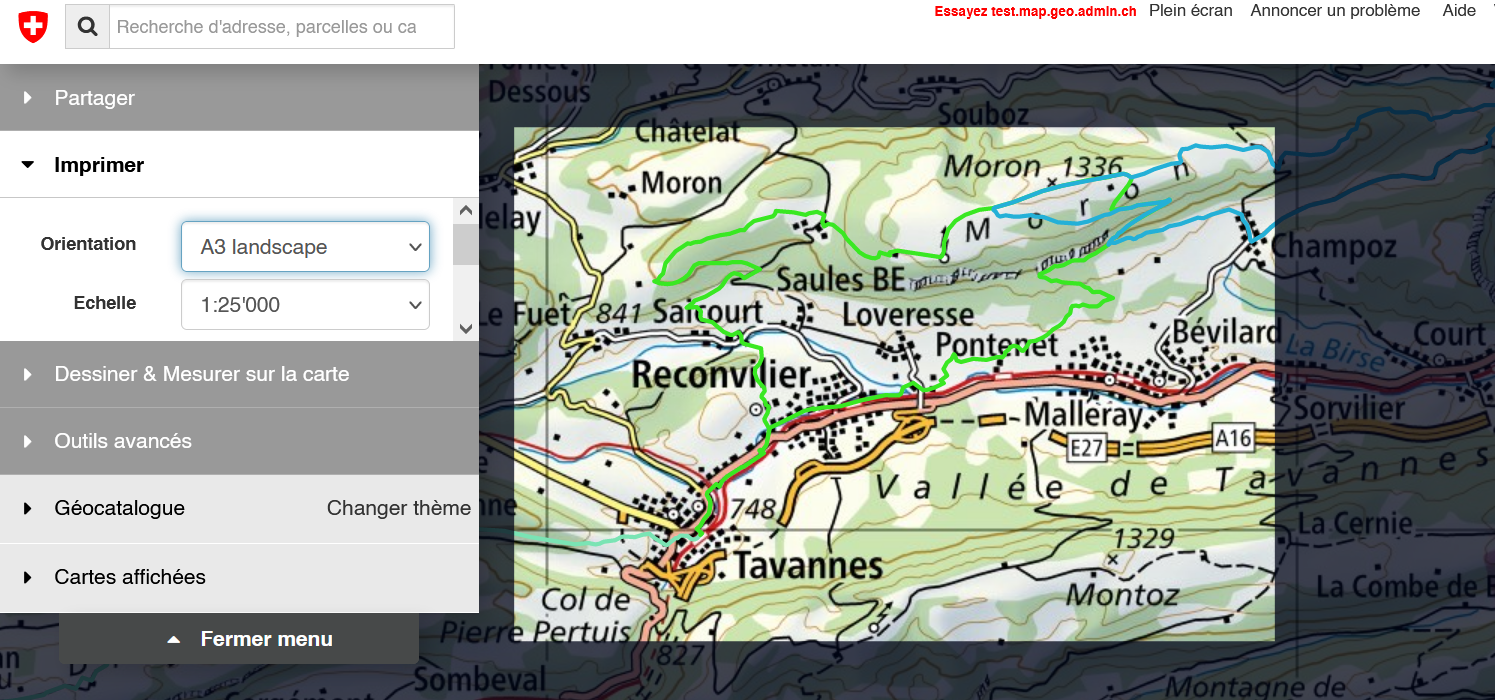The image size is (1495, 700).
Task: Collapse the Imprimer section
Action: [239, 165]
